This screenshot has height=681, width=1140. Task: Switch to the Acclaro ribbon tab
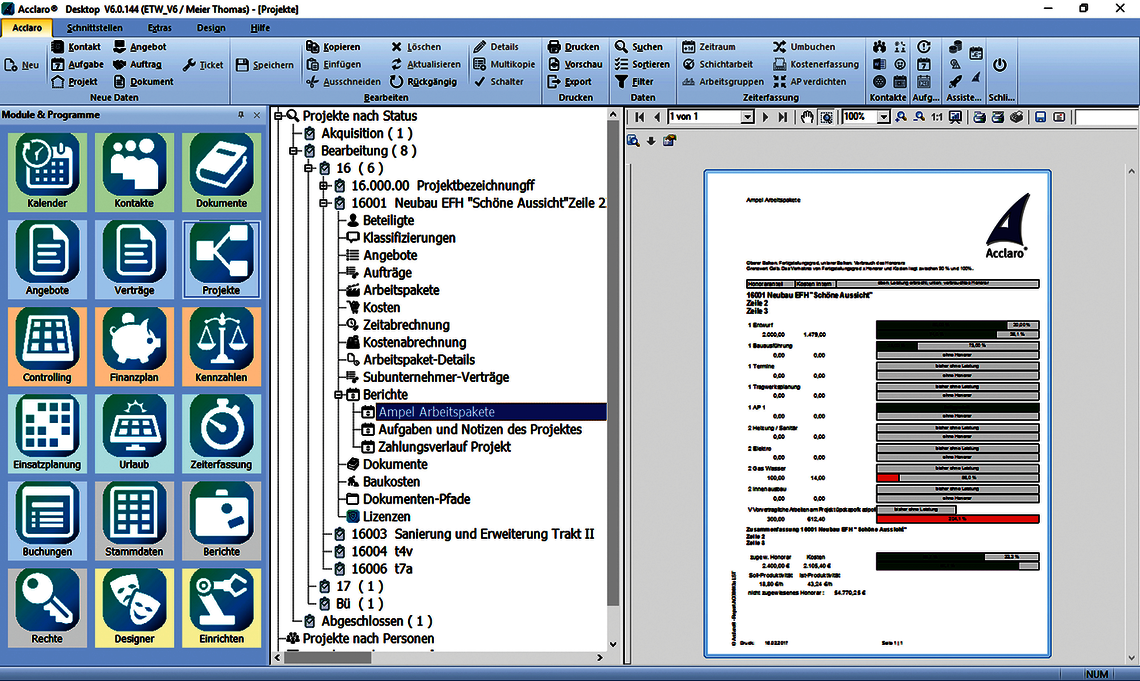[27, 28]
